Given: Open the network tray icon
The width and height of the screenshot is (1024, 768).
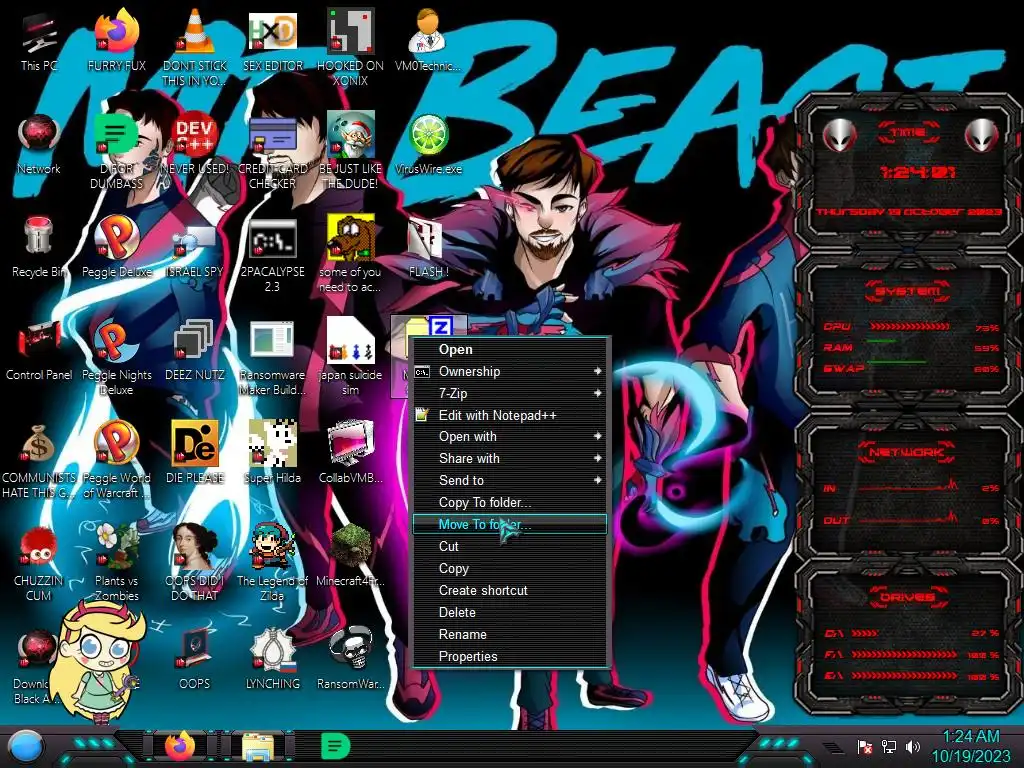Looking at the screenshot, I should [889, 746].
